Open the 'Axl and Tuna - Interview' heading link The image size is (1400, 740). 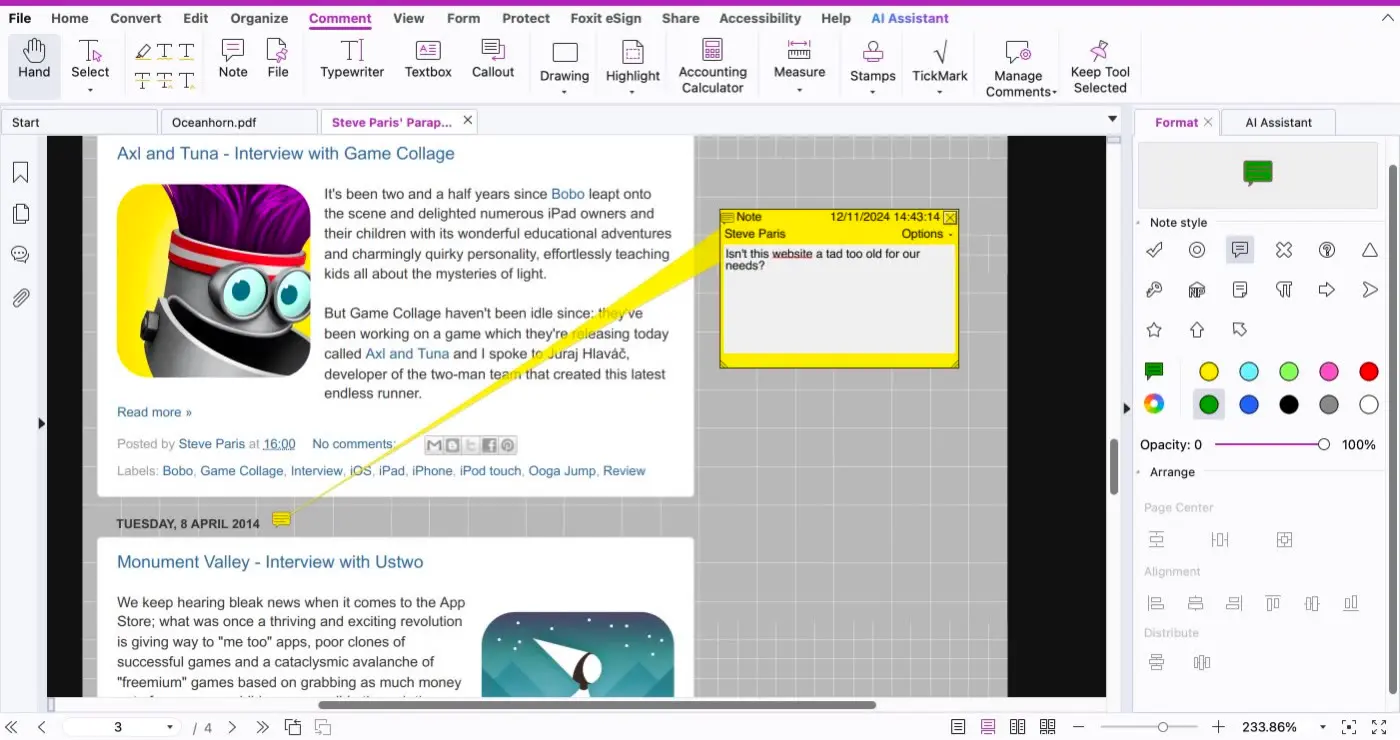pyautogui.click(x=286, y=153)
